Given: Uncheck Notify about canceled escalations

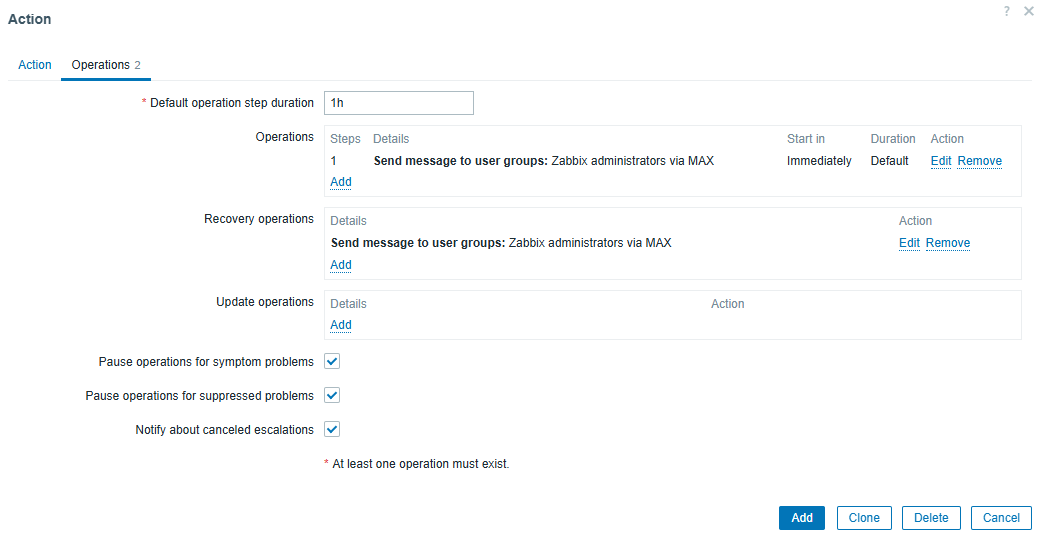Looking at the screenshot, I should (x=332, y=429).
